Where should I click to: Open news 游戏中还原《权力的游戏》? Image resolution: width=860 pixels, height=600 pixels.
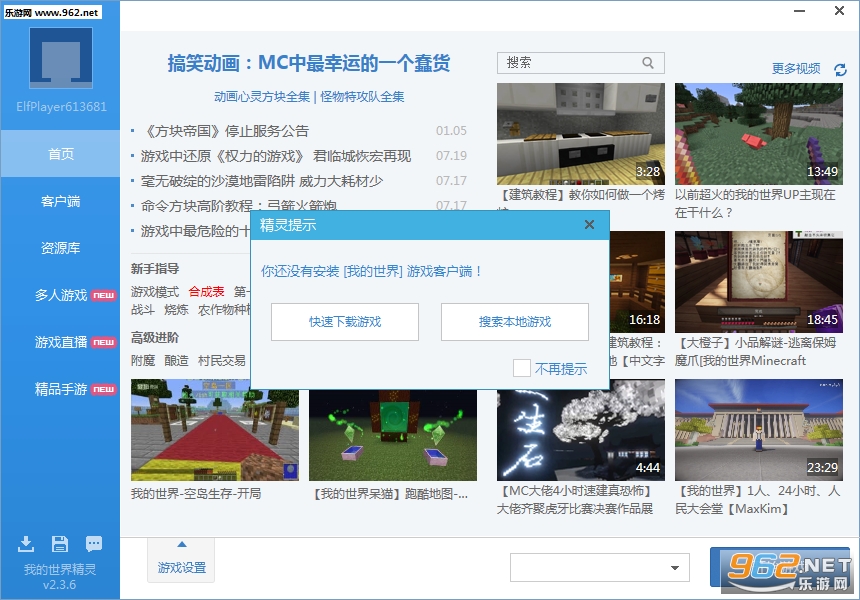276,156
